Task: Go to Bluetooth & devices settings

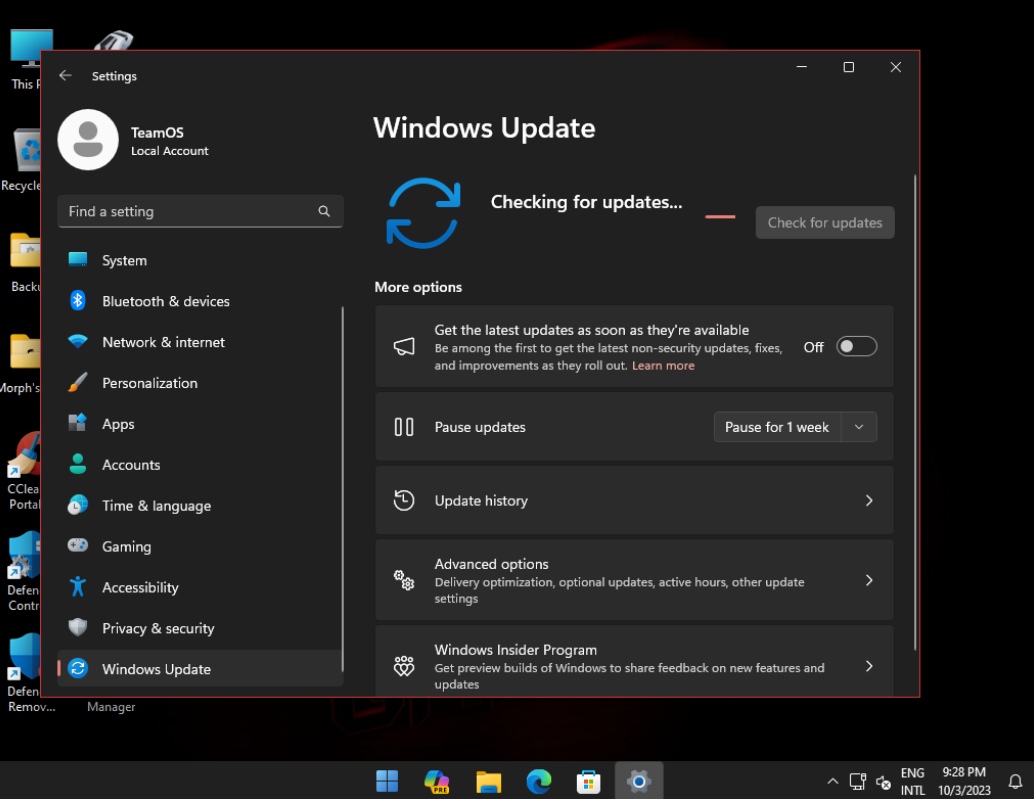Action: click(200, 301)
